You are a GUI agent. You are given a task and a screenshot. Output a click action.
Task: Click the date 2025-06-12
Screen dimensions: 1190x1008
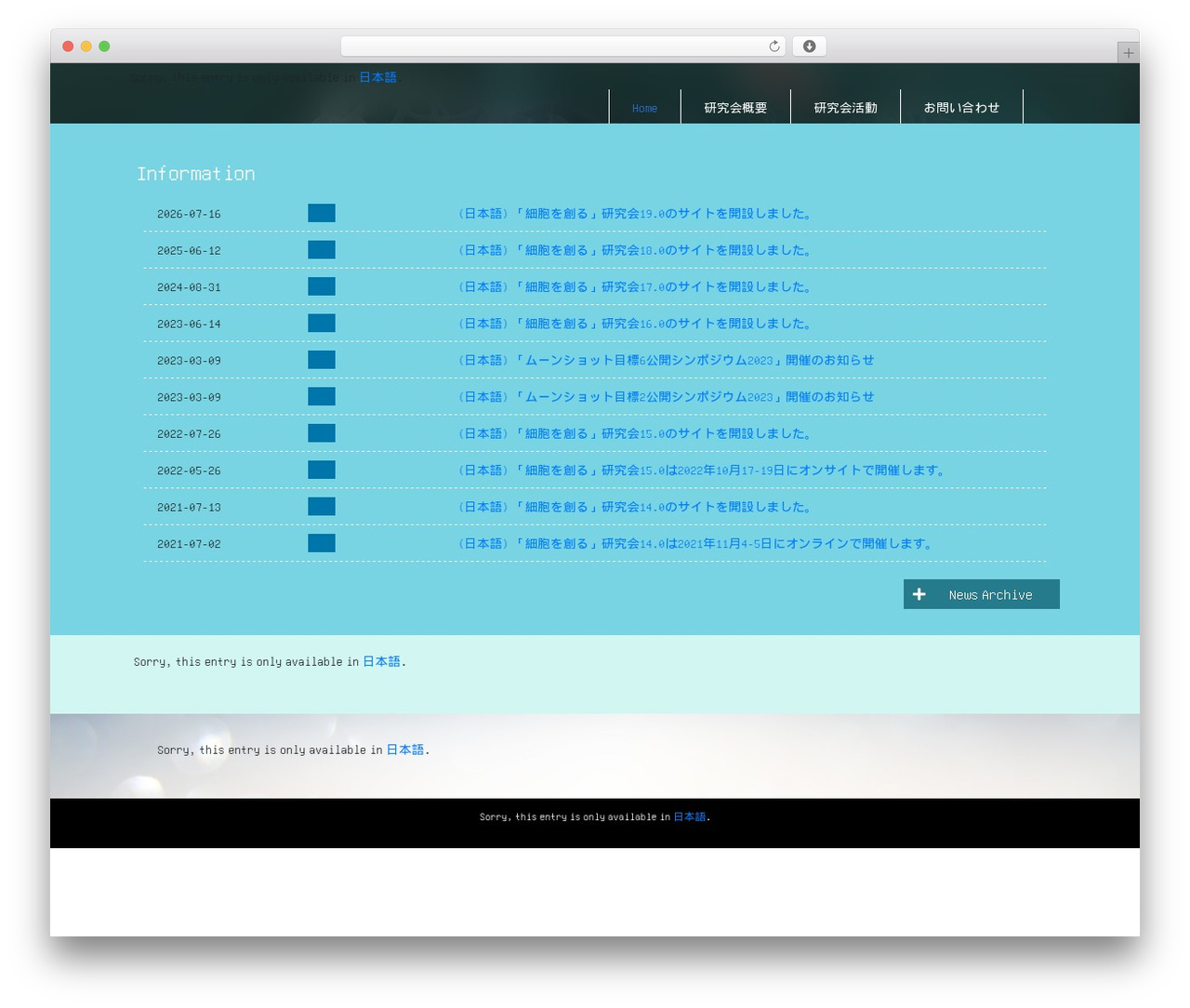click(x=189, y=251)
